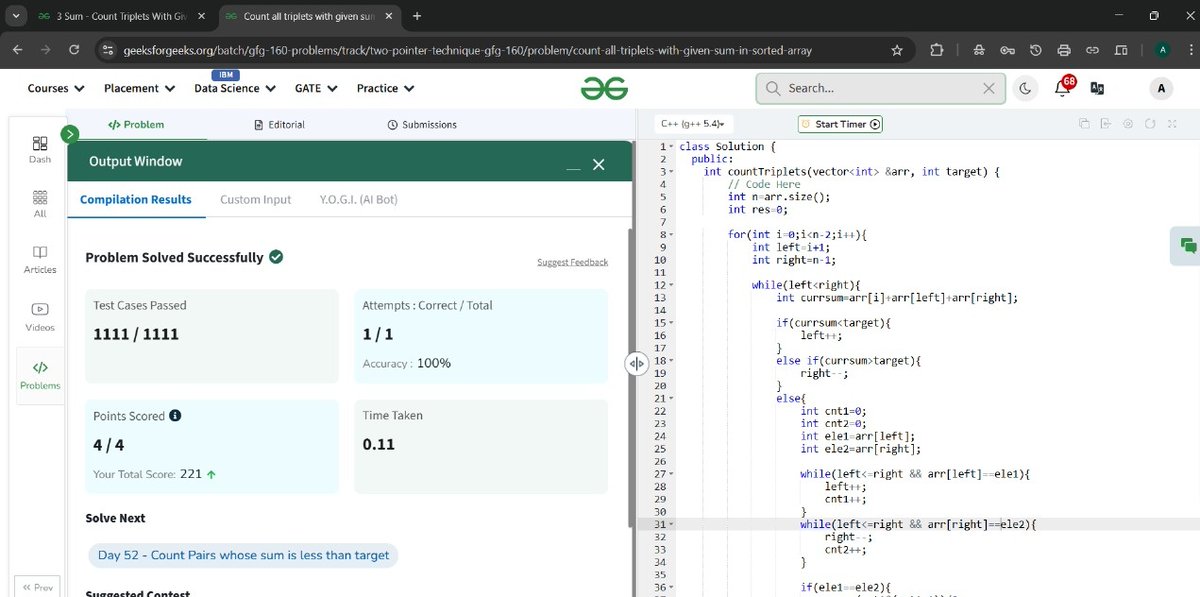Collapse code fold at line 1 class Solution
1200x597 pixels.
click(672, 147)
